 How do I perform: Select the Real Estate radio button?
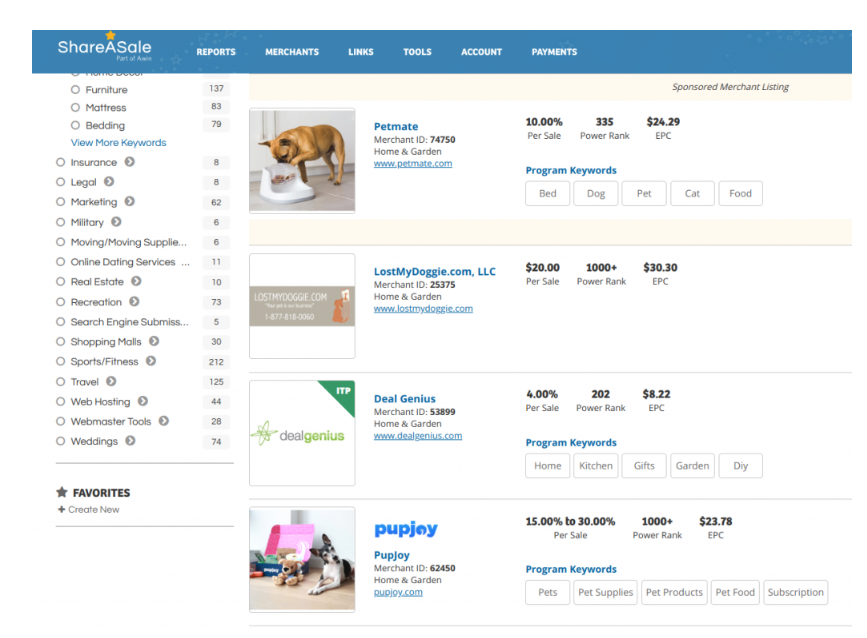[x=60, y=281]
